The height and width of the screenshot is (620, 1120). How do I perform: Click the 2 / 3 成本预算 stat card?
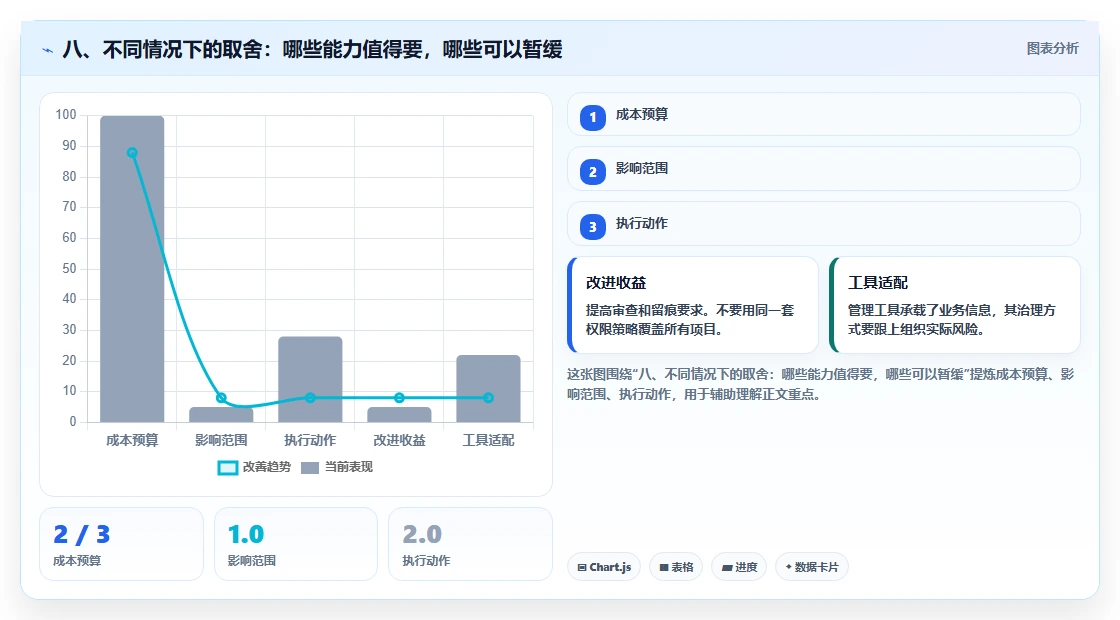click(121, 544)
